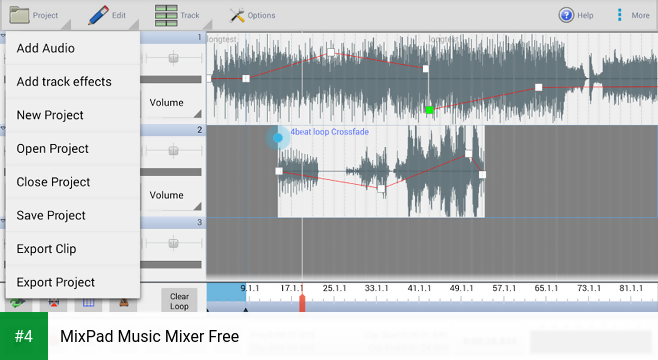Viewport: 658px width, 360px height.
Task: Click the red playhead marker on the ruler
Action: pos(302,302)
